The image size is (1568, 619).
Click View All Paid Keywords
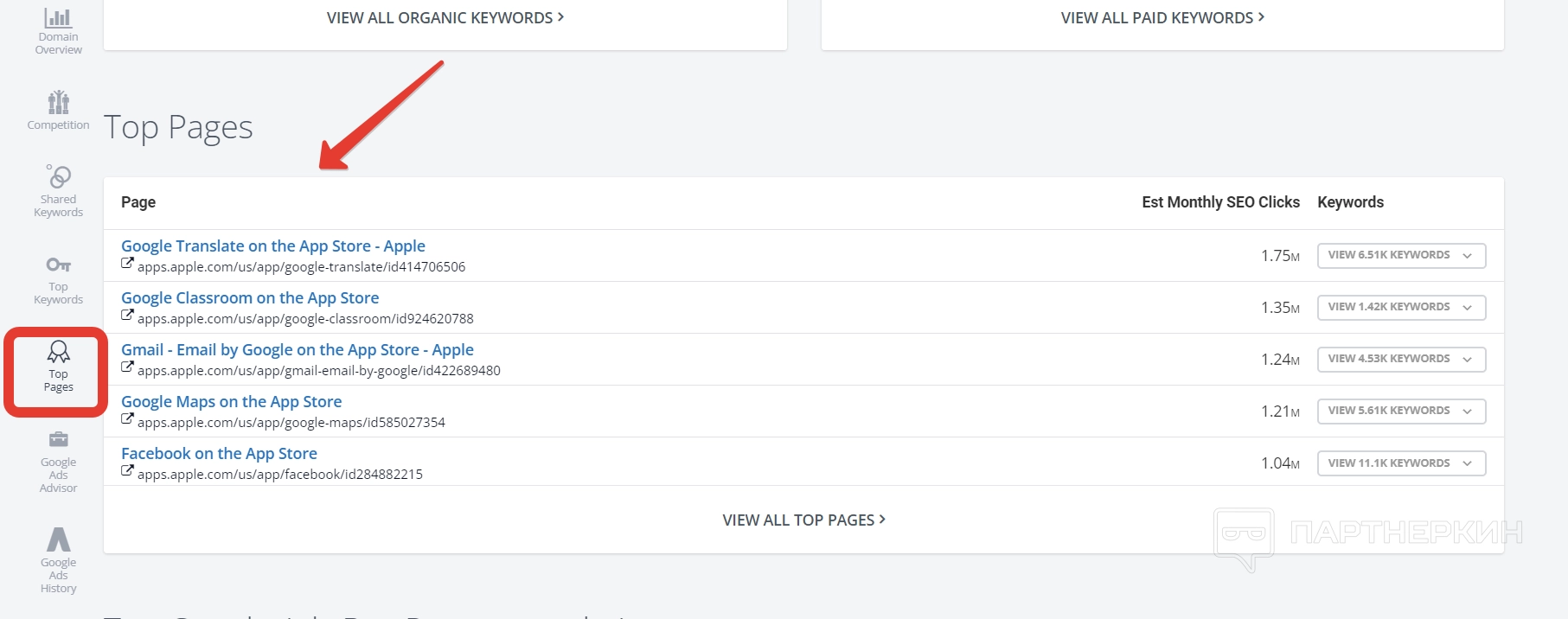[1162, 18]
